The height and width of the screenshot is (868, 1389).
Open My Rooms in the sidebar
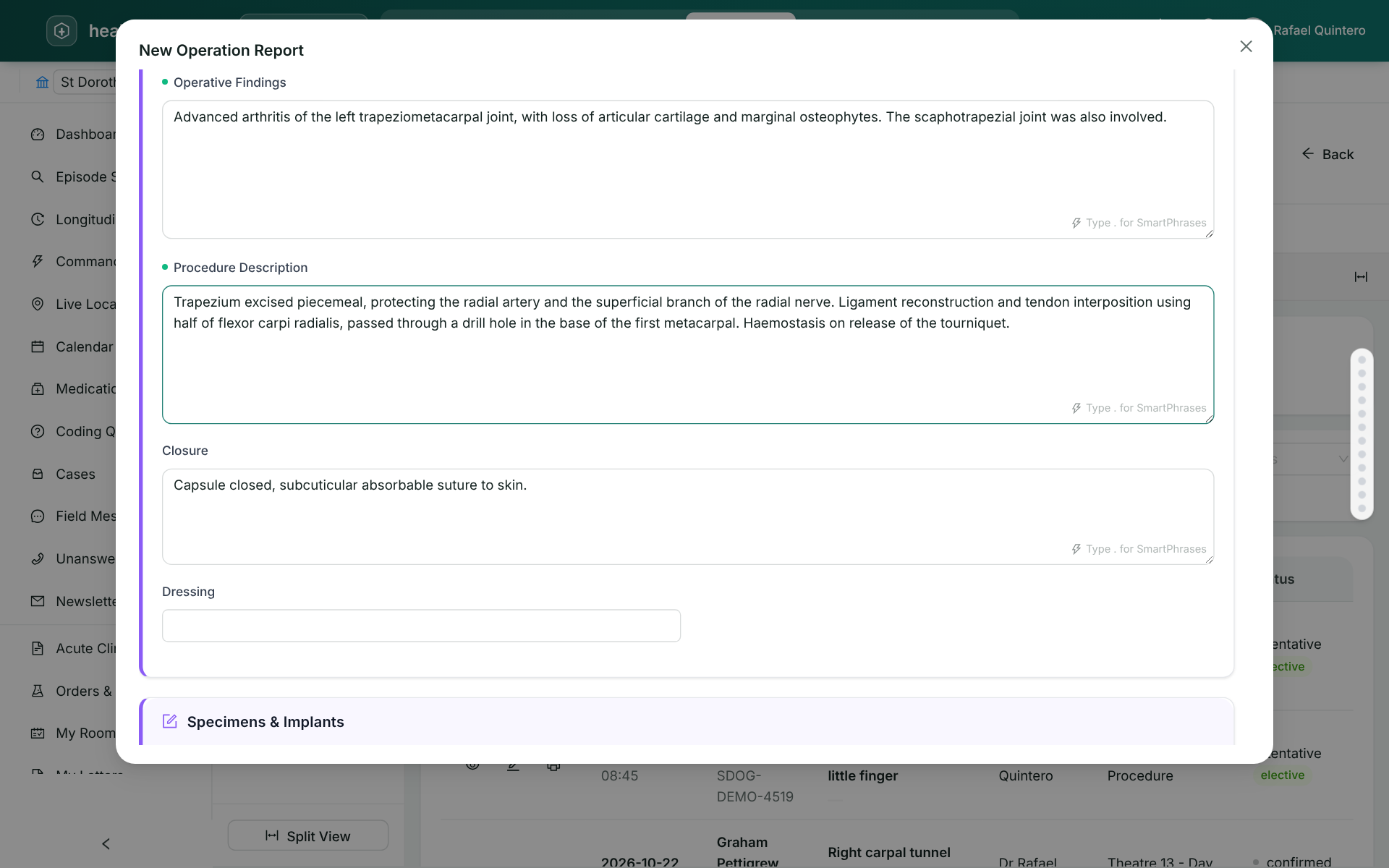pyautogui.click(x=73, y=733)
